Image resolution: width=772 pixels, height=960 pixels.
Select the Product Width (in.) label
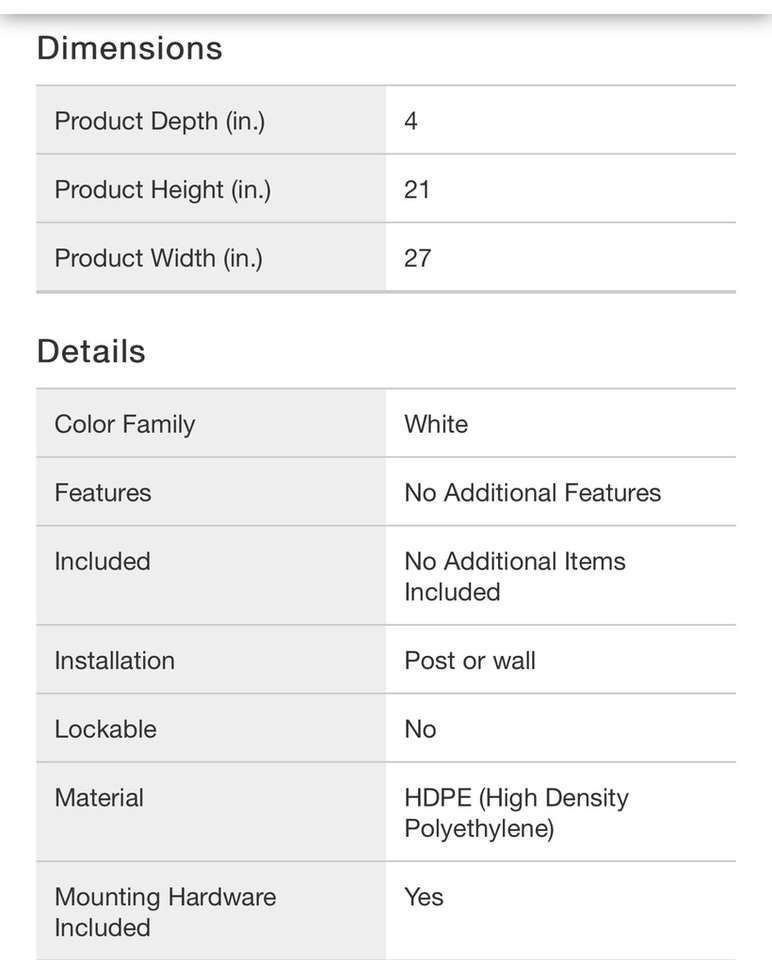point(158,258)
